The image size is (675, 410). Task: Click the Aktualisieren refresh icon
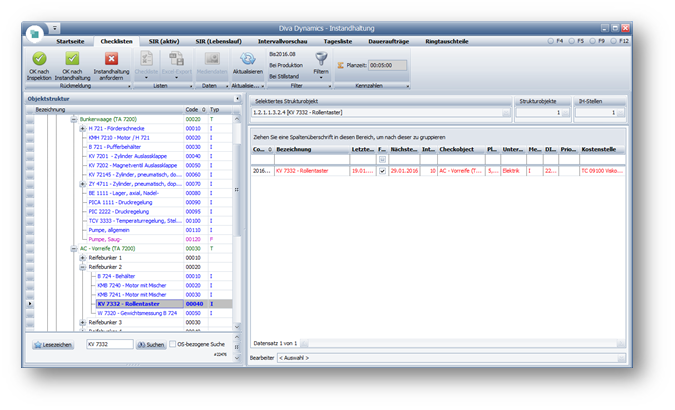247,60
